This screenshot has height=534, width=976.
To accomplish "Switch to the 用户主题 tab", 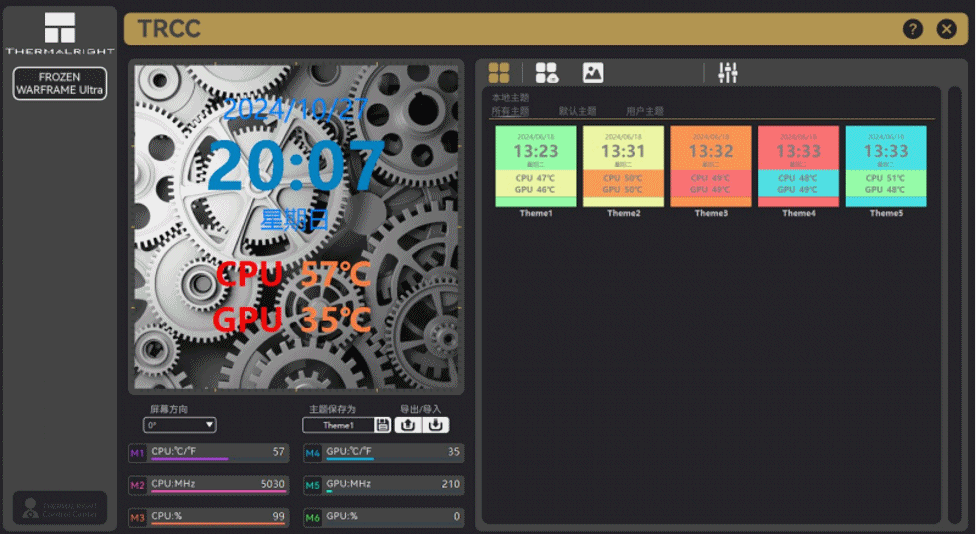I will pyautogui.click(x=645, y=111).
